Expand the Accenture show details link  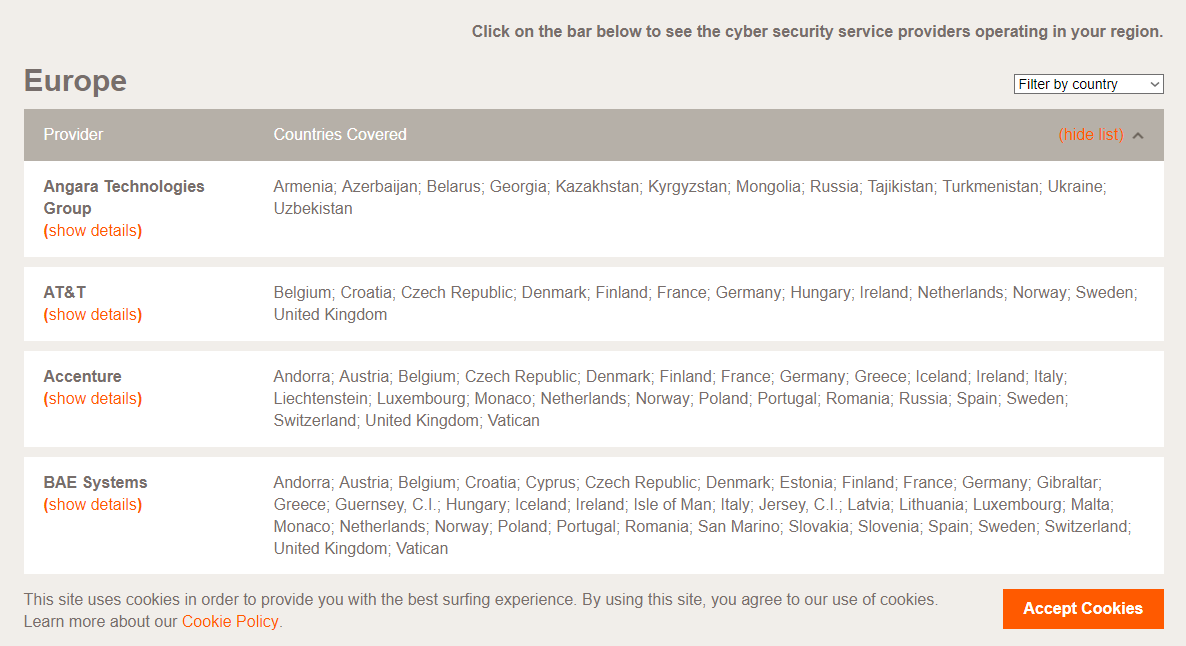click(x=93, y=399)
